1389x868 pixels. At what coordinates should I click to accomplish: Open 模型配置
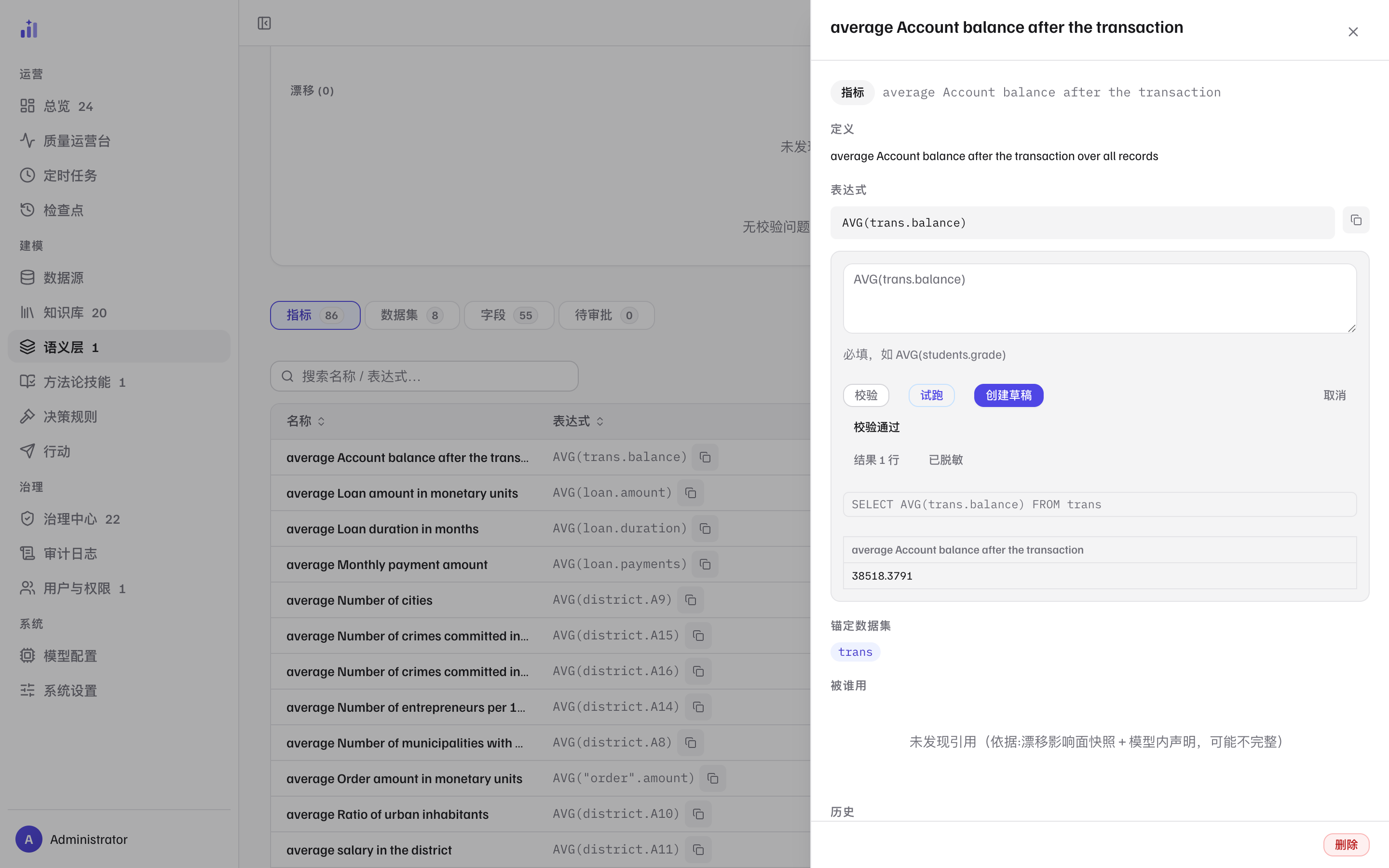point(119,656)
